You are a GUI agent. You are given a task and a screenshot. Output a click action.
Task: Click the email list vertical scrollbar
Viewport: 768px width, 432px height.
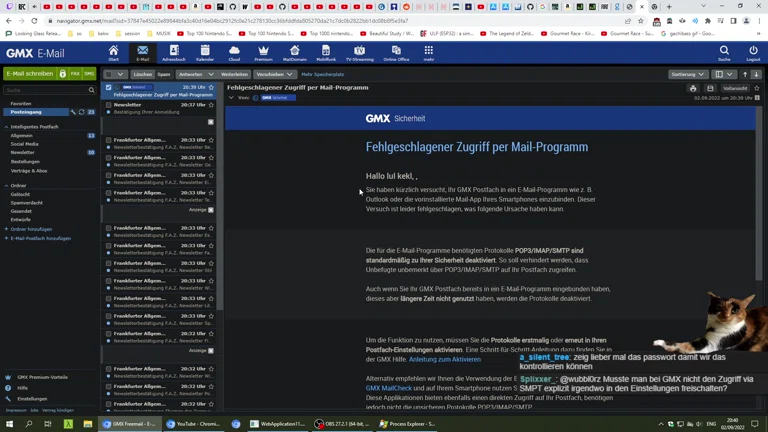click(221, 197)
